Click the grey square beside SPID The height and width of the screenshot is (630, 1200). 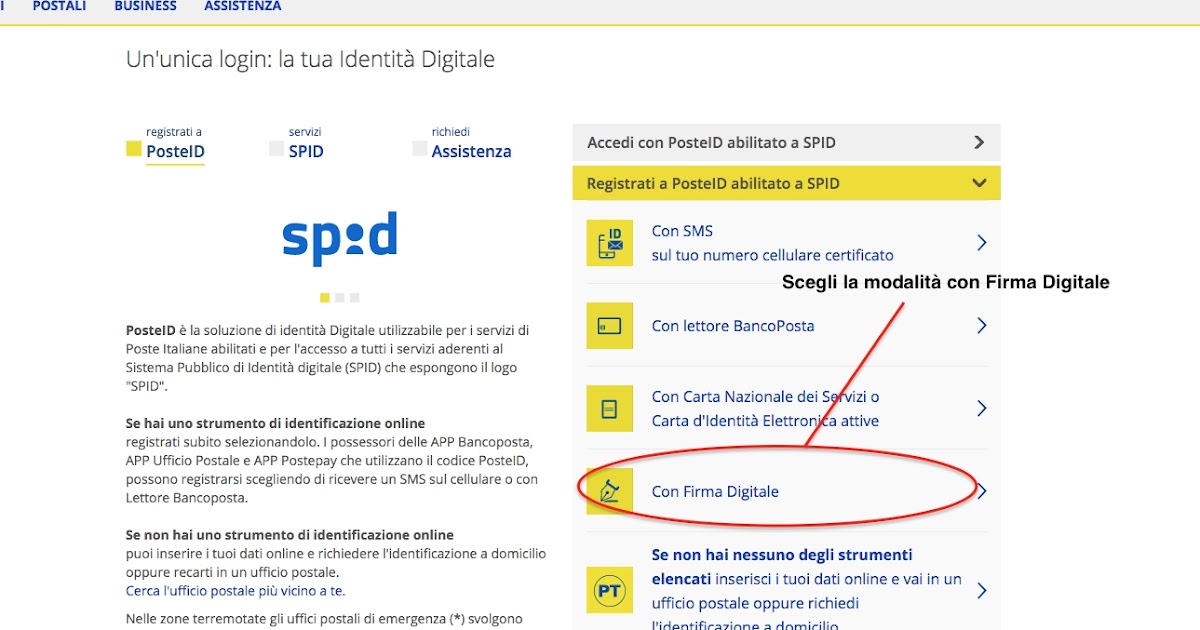(x=276, y=149)
